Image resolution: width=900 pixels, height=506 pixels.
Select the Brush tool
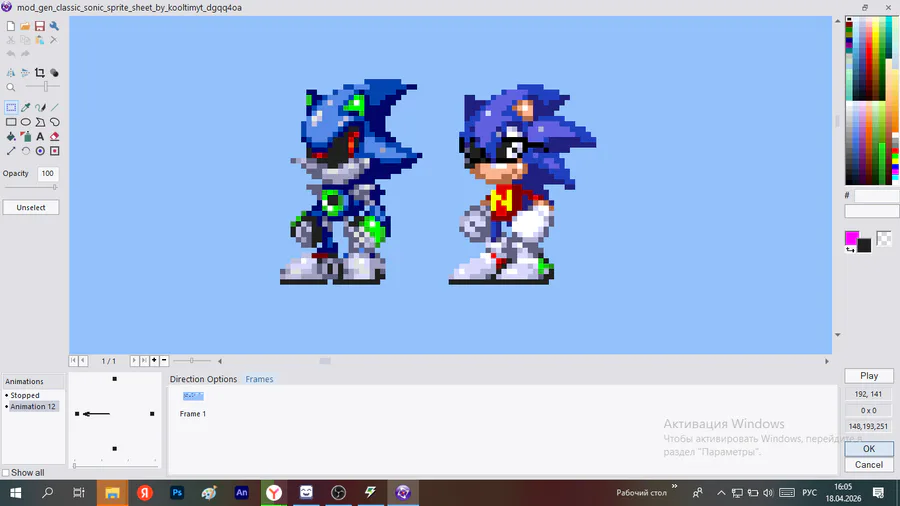tap(40, 107)
